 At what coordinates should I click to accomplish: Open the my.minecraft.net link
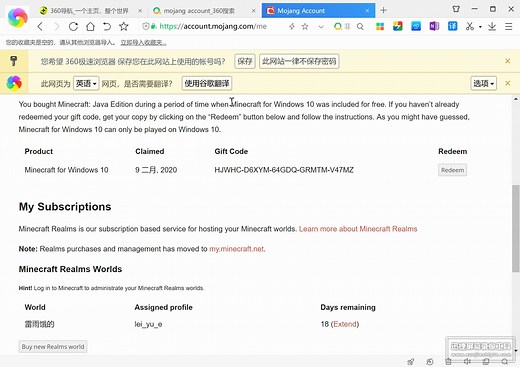pyautogui.click(x=237, y=249)
